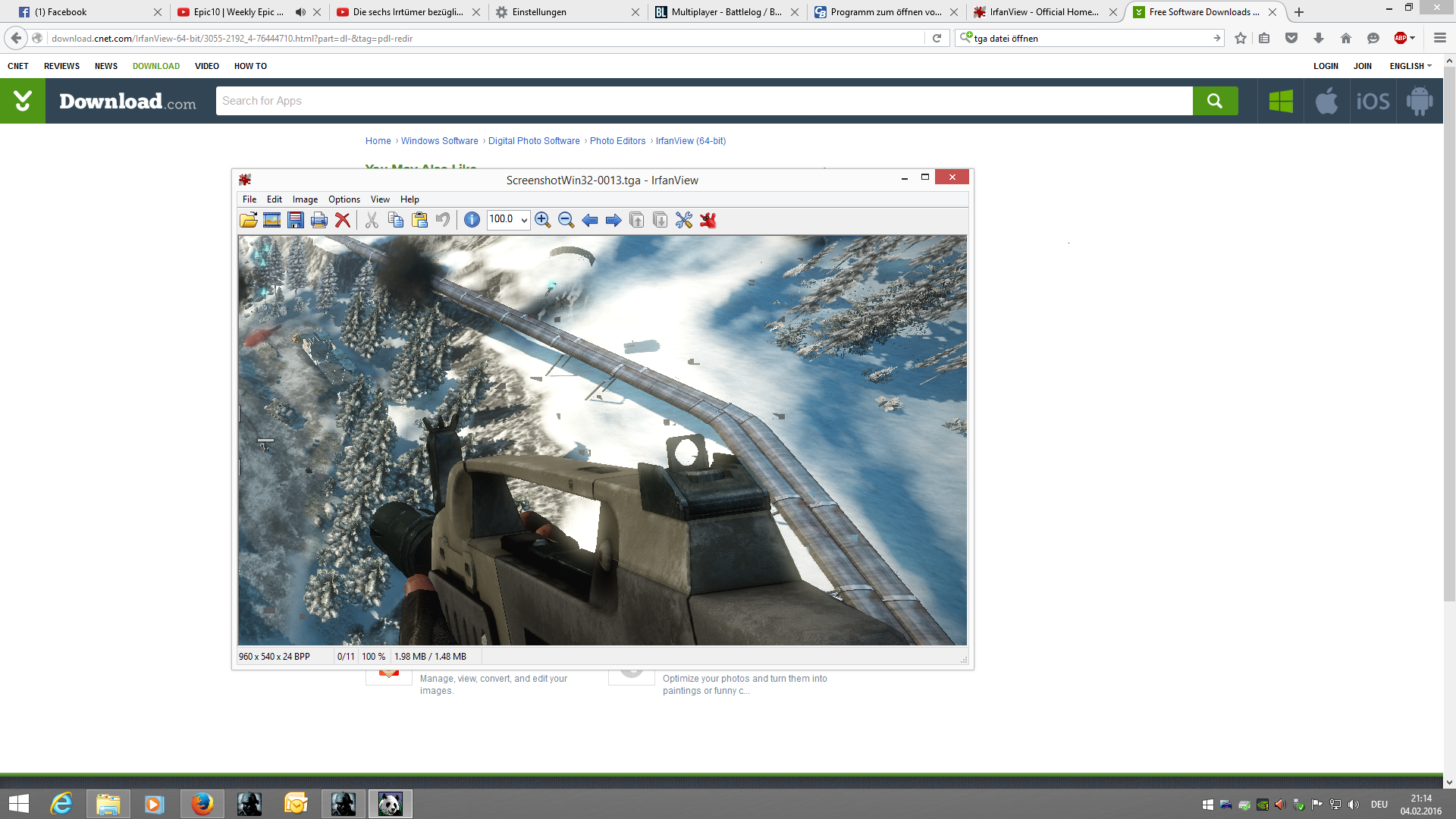The image size is (1456, 819).
Task: Click the JOIN link
Action: click(x=1362, y=66)
